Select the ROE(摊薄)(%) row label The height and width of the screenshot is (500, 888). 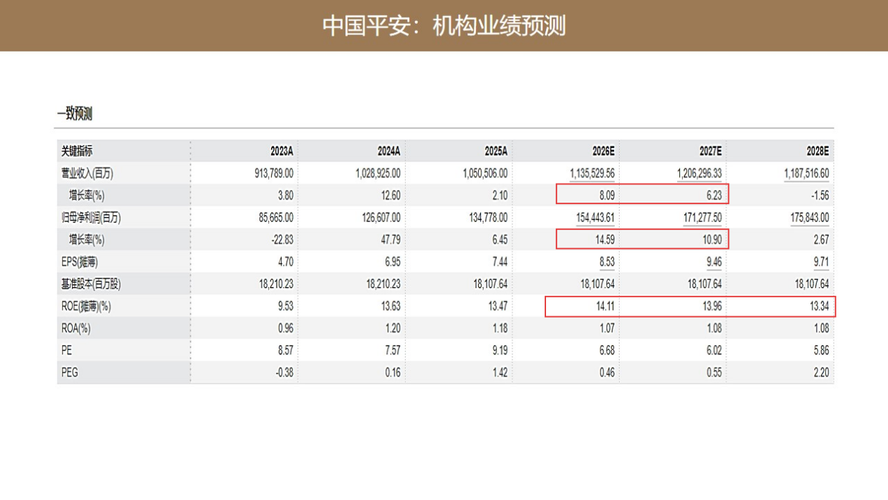86,306
